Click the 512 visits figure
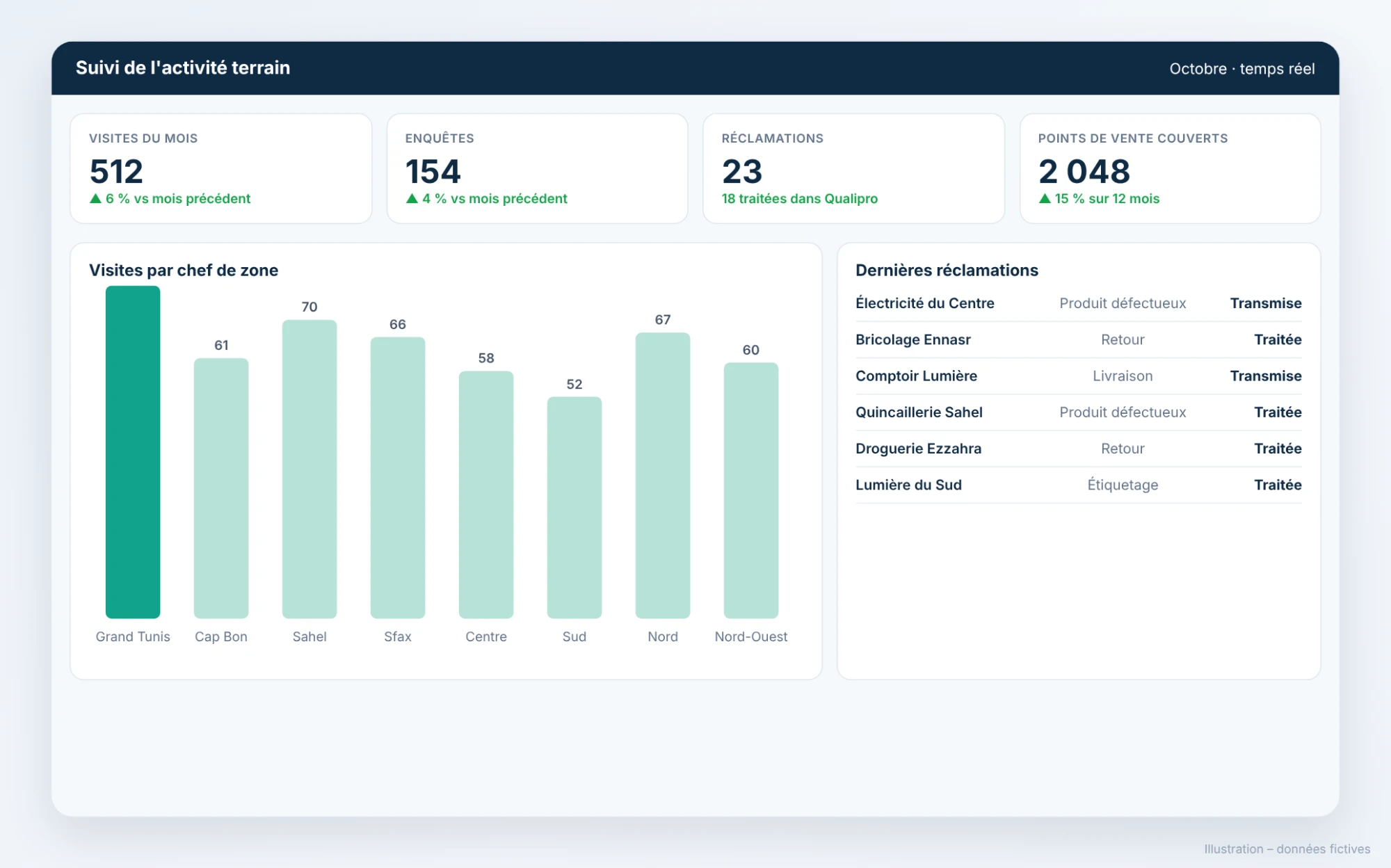The height and width of the screenshot is (868, 1391). pyautogui.click(x=116, y=171)
